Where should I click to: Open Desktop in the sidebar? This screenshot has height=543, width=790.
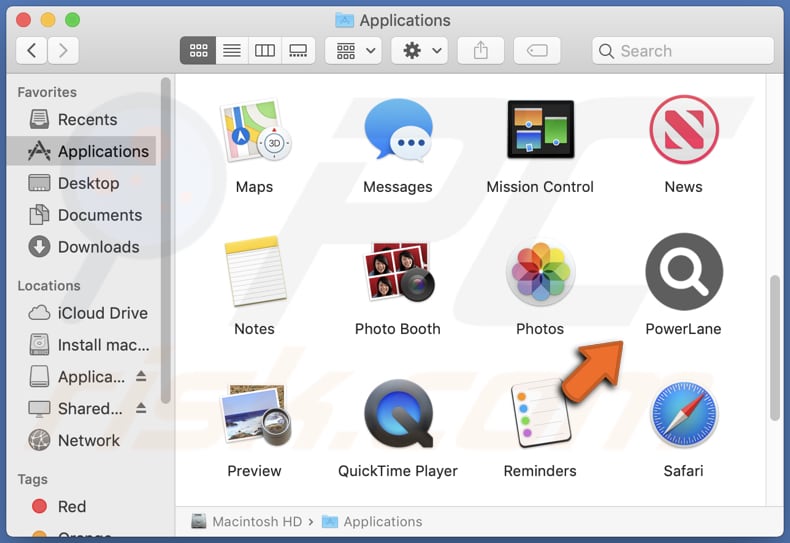[x=82, y=183]
